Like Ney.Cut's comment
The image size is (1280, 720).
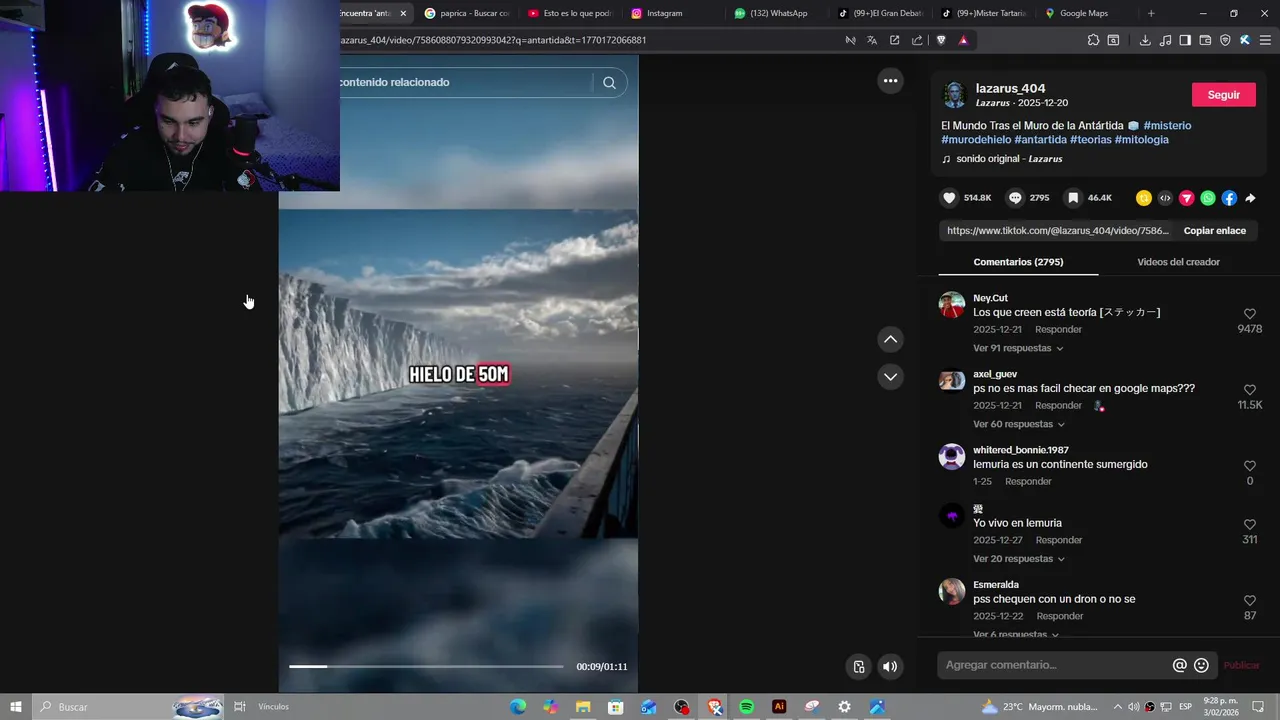tap(1250, 314)
